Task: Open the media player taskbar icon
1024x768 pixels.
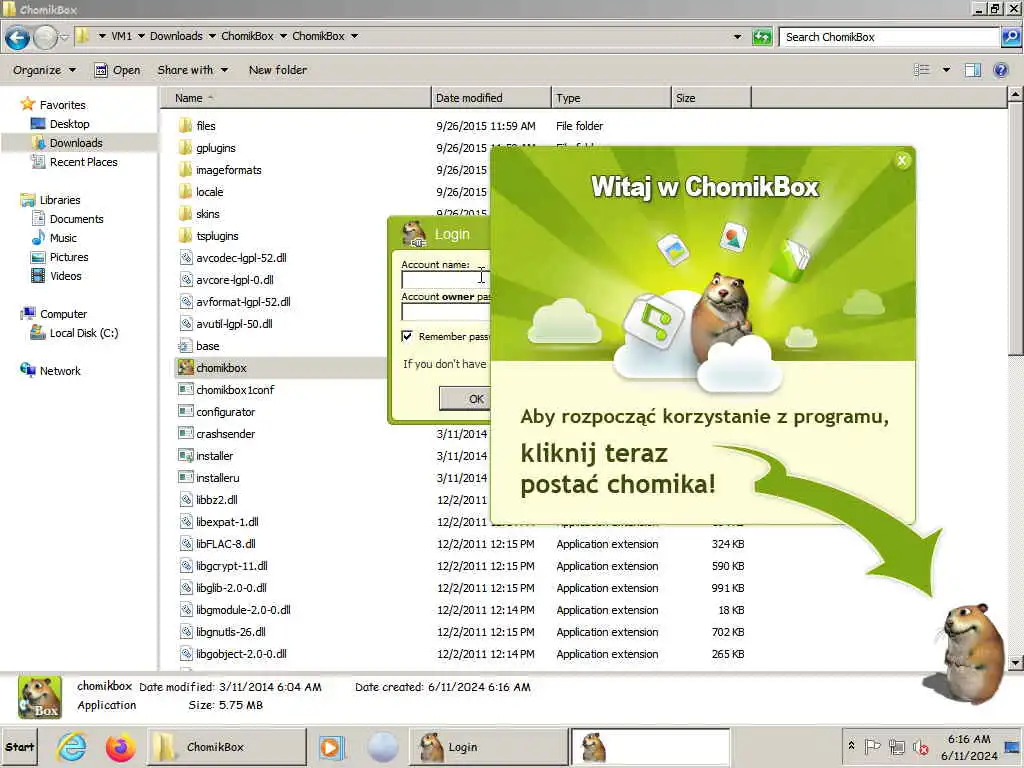Action: (330, 746)
